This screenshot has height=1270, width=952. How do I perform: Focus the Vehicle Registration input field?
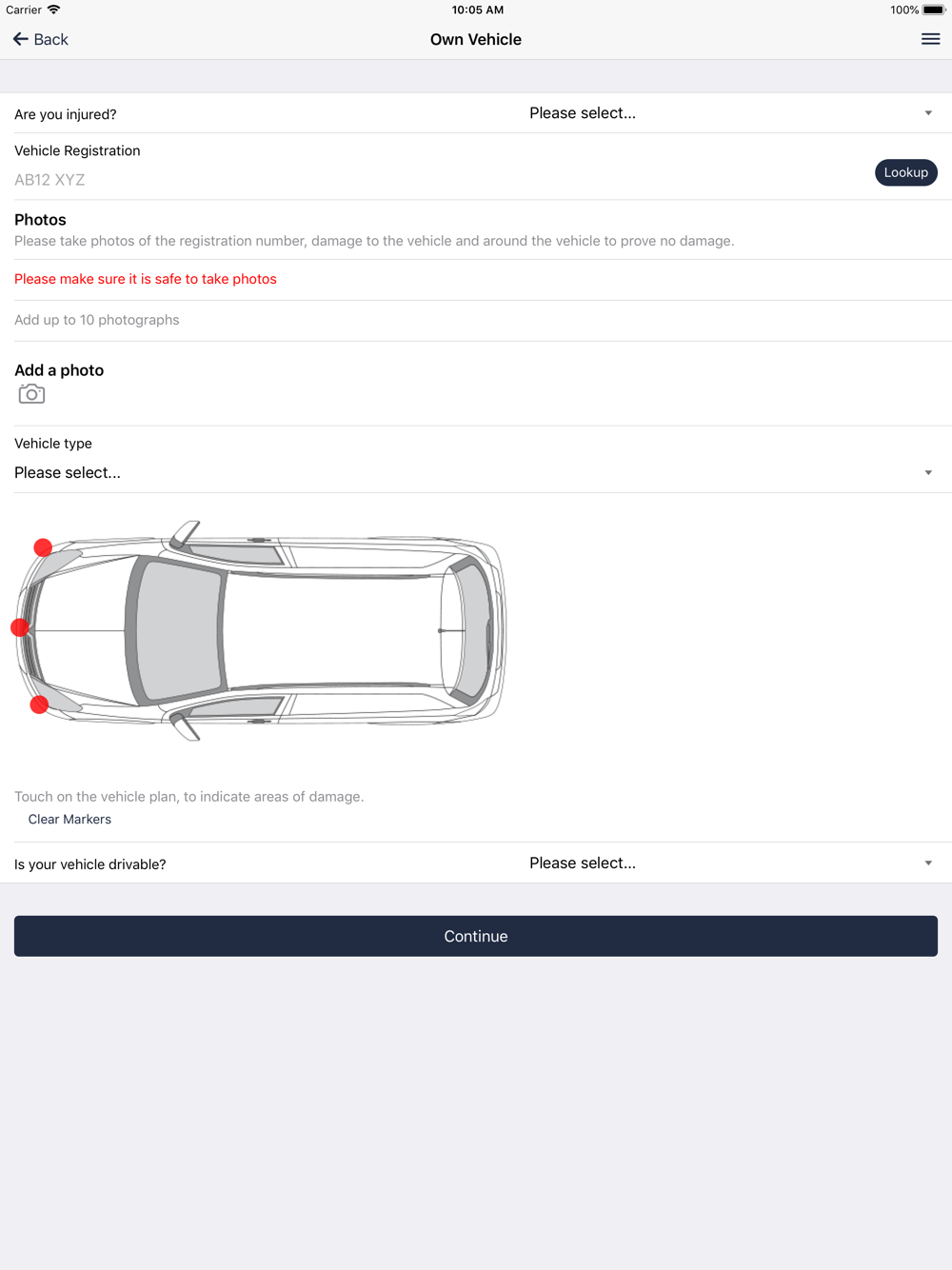pos(438,180)
